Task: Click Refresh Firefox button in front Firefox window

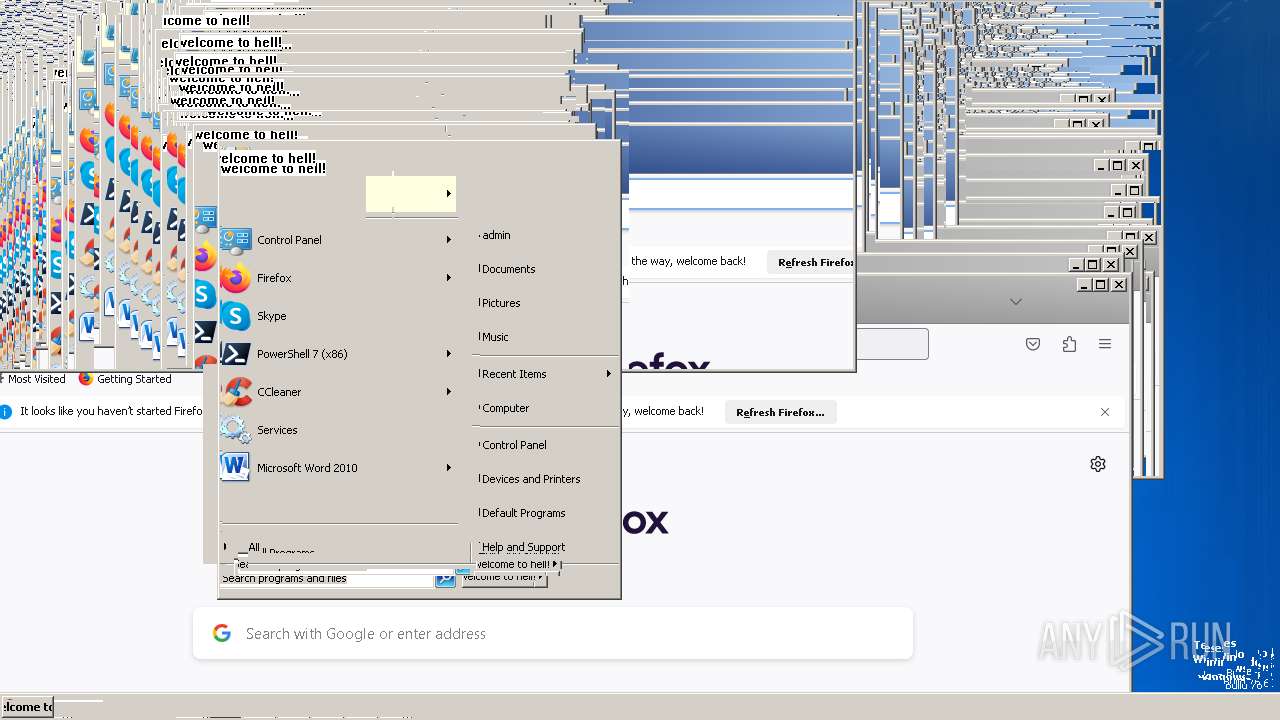Action: [780, 412]
